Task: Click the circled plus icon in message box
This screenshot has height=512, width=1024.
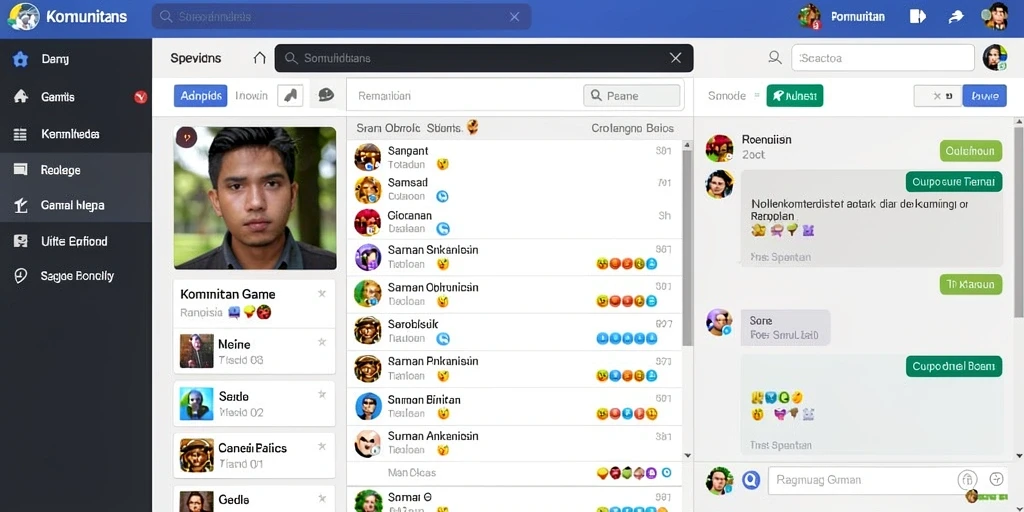Action: pos(996,479)
